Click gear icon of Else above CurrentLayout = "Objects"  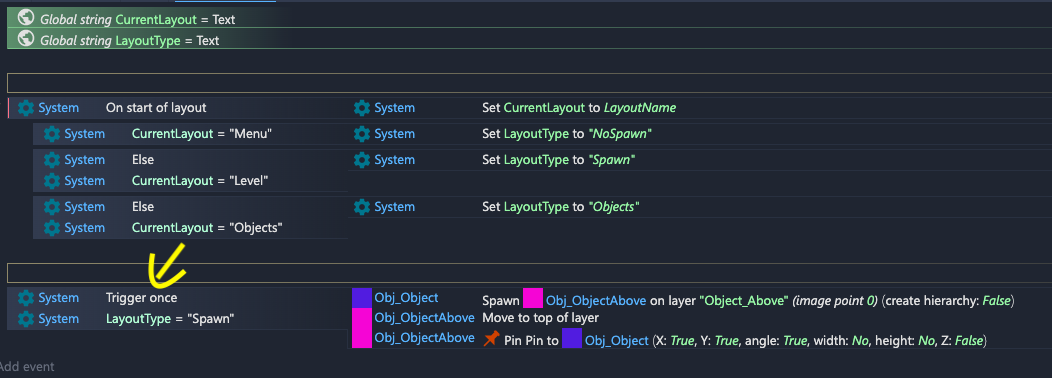[x=52, y=207]
